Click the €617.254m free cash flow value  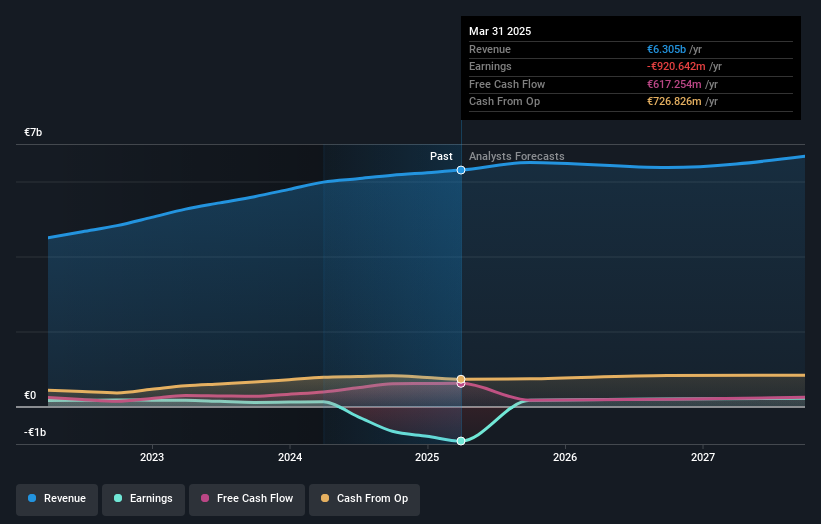[x=674, y=84]
